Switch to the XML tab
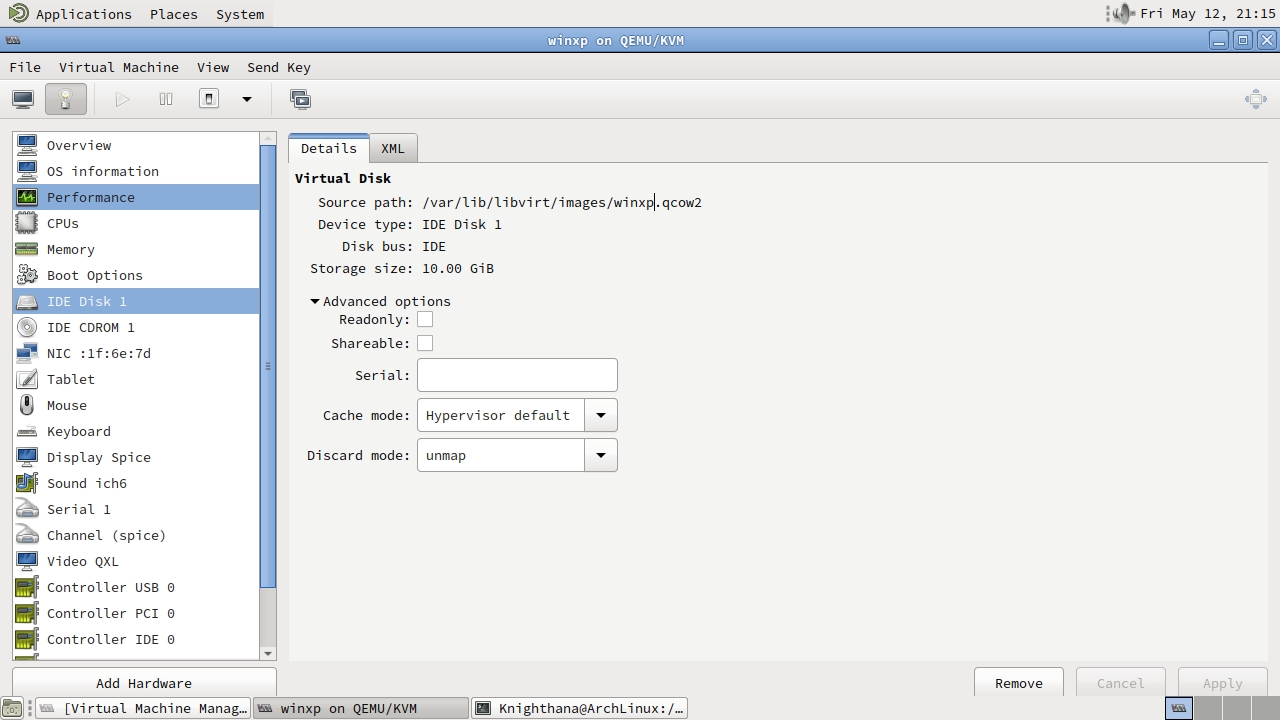The width and height of the screenshot is (1280, 720). tap(393, 148)
